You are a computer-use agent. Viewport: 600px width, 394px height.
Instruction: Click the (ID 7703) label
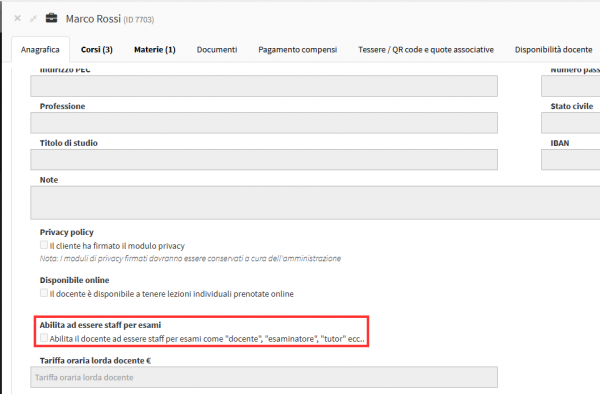click(139, 20)
